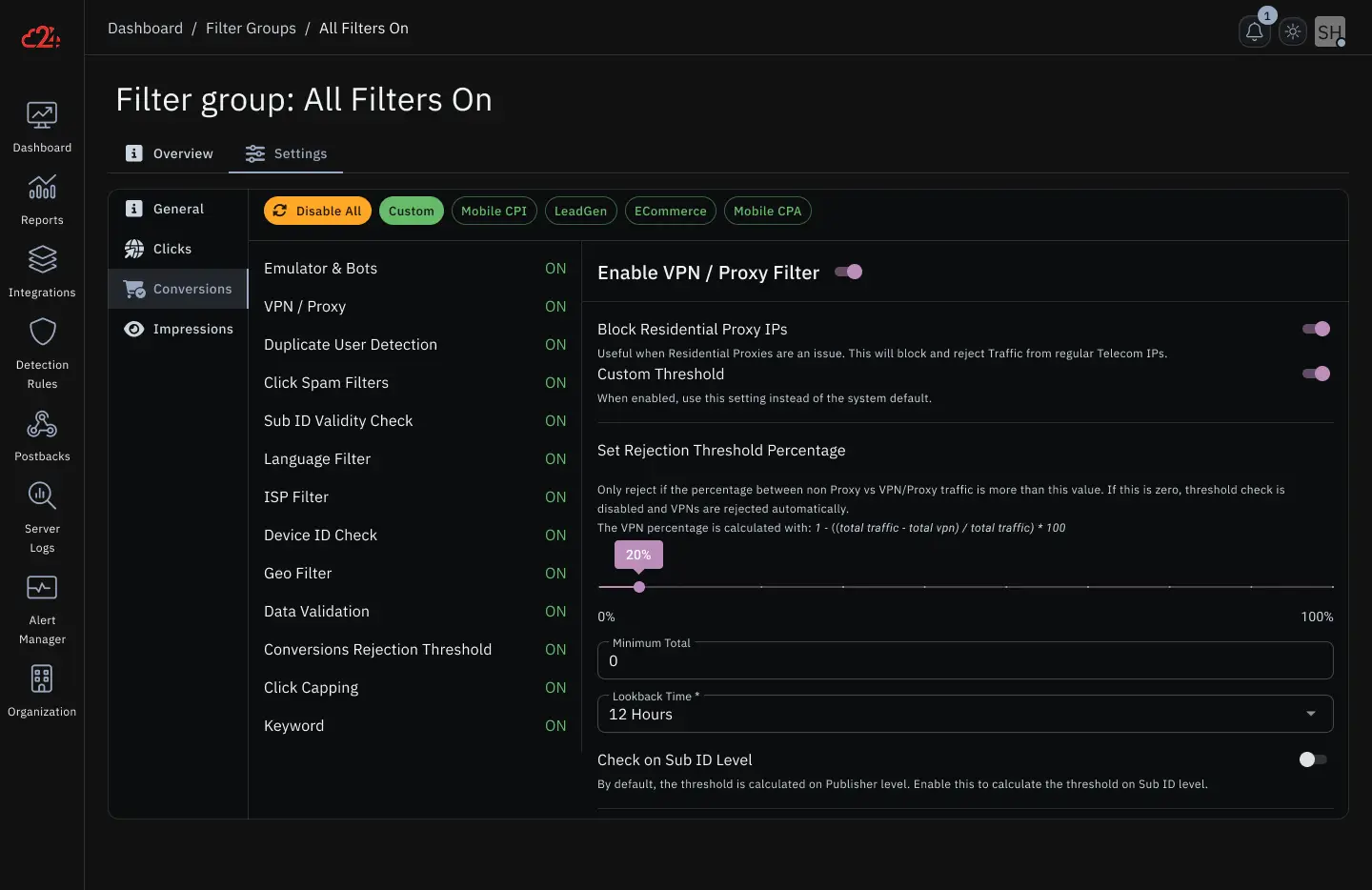1372x890 pixels.
Task: Turn off Block Residential Proxy IPs
Action: point(1316,329)
